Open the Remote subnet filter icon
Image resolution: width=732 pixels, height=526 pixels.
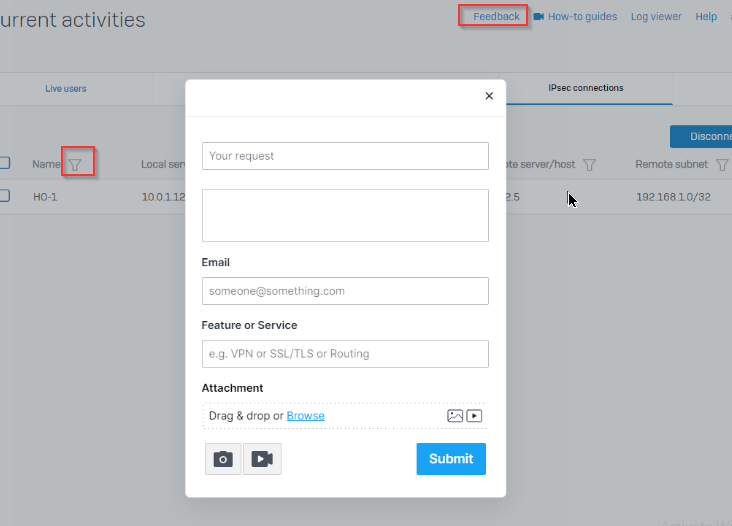click(x=722, y=165)
